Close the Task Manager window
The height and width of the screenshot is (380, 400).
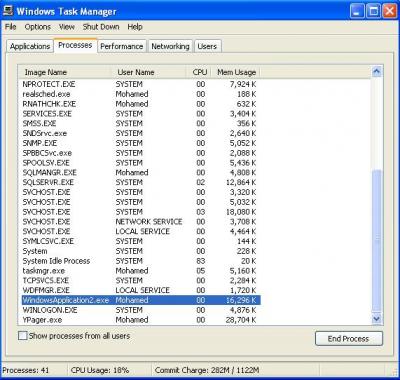click(x=389, y=12)
